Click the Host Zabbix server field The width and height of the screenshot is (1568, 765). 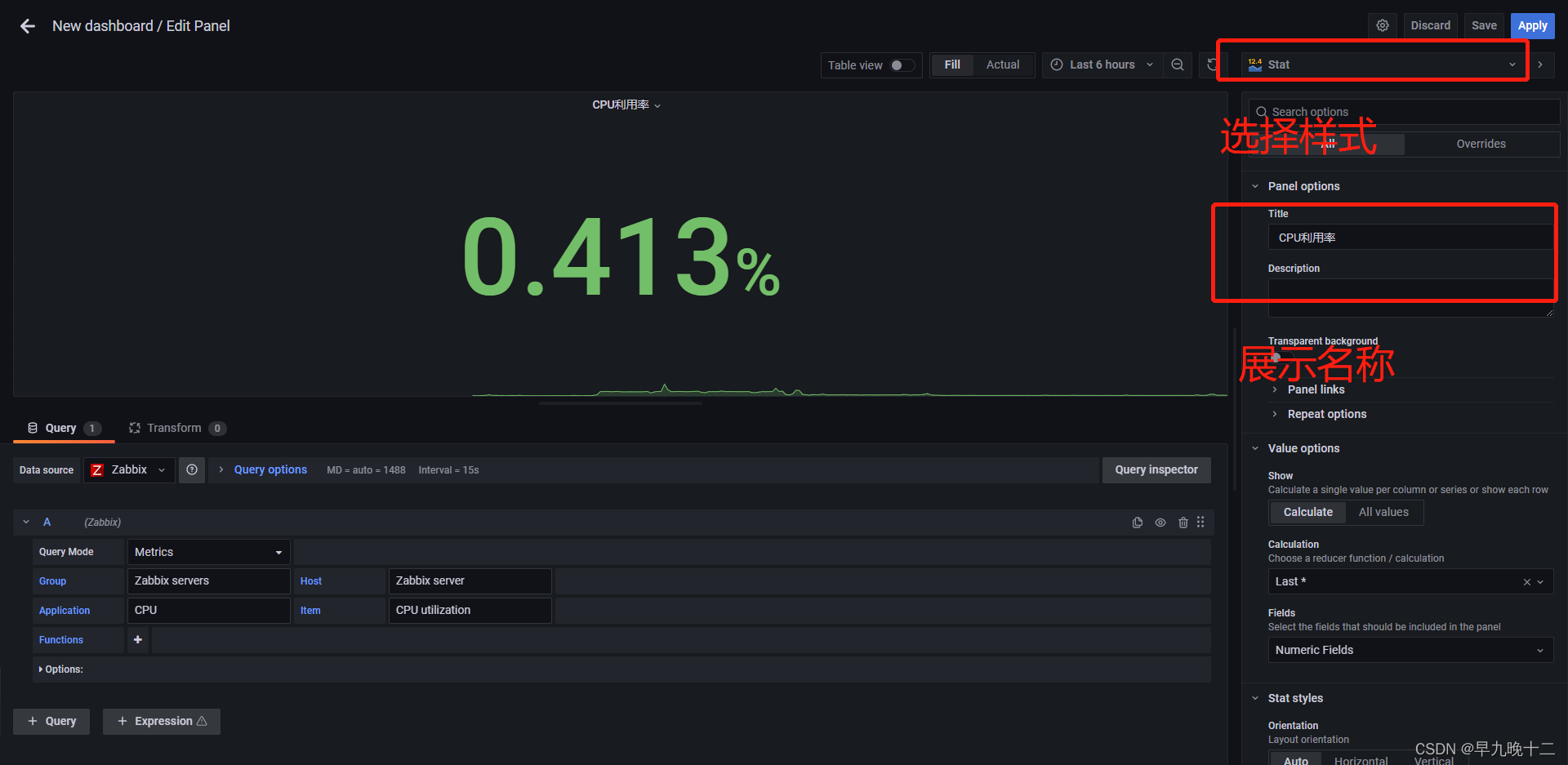(x=470, y=580)
